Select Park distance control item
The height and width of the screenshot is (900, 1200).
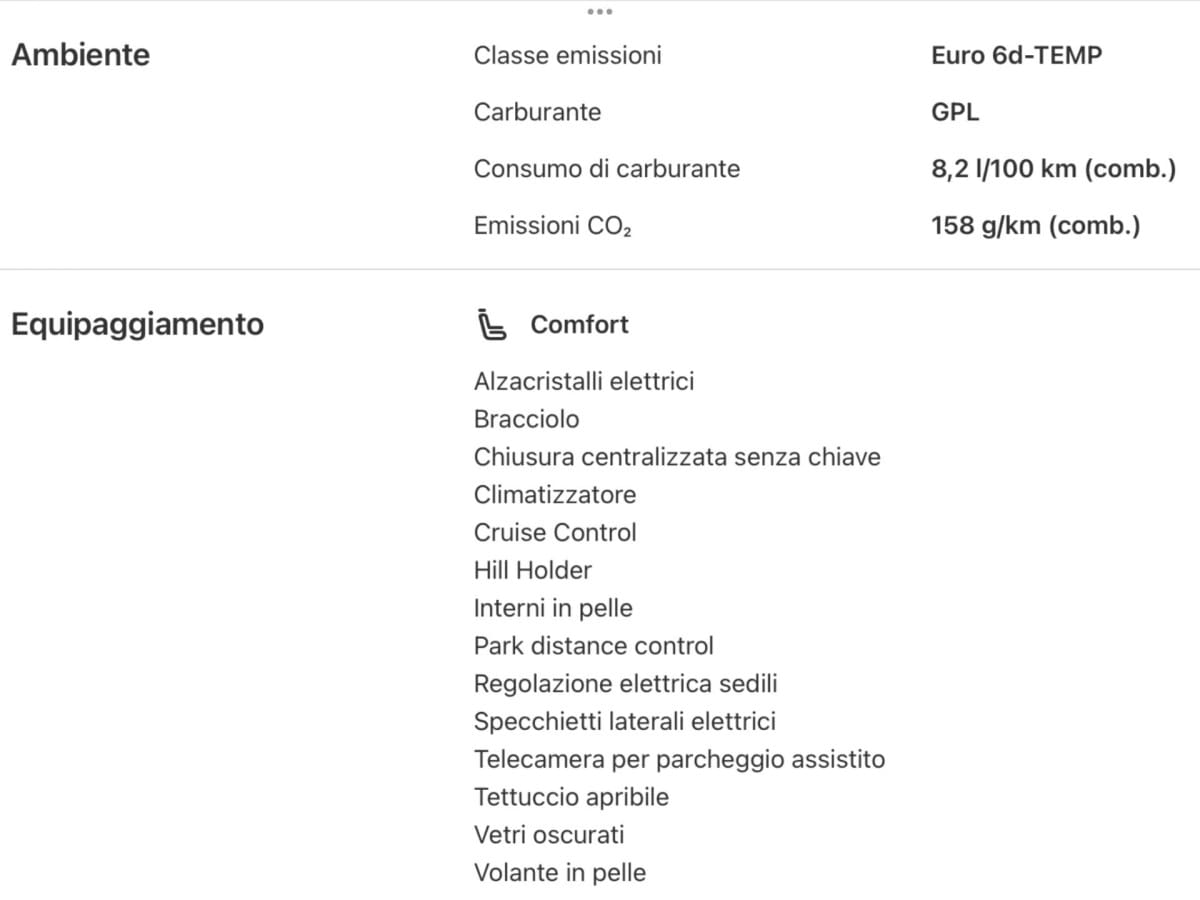click(x=593, y=646)
